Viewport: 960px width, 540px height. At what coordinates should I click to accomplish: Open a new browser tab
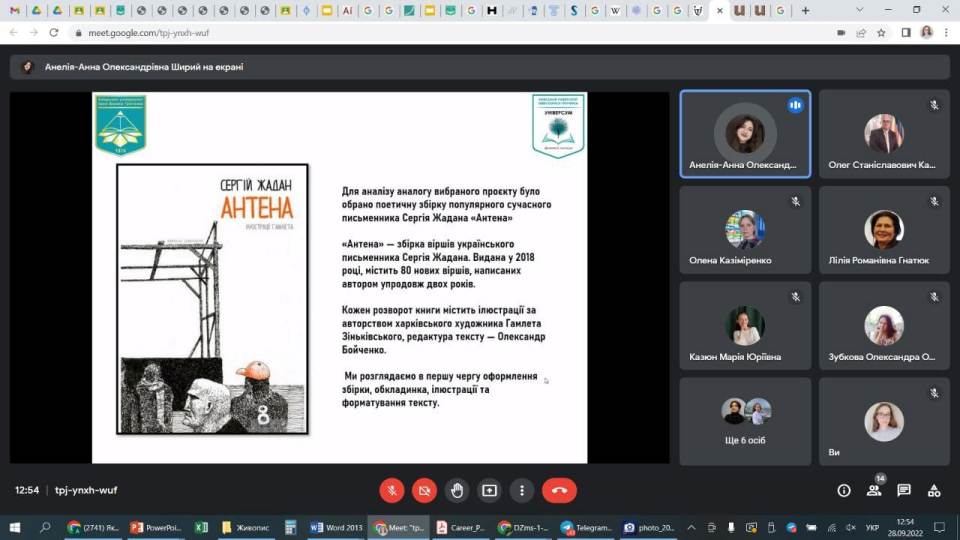[x=806, y=10]
